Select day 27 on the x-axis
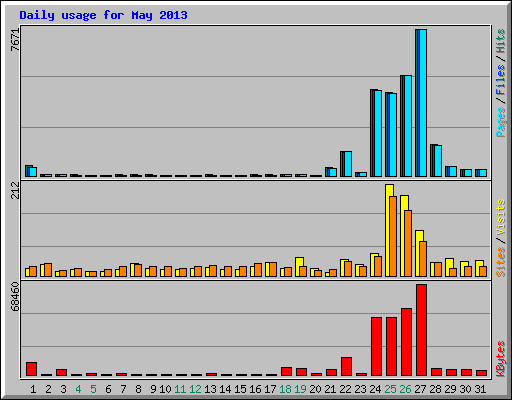 pyautogui.click(x=420, y=389)
